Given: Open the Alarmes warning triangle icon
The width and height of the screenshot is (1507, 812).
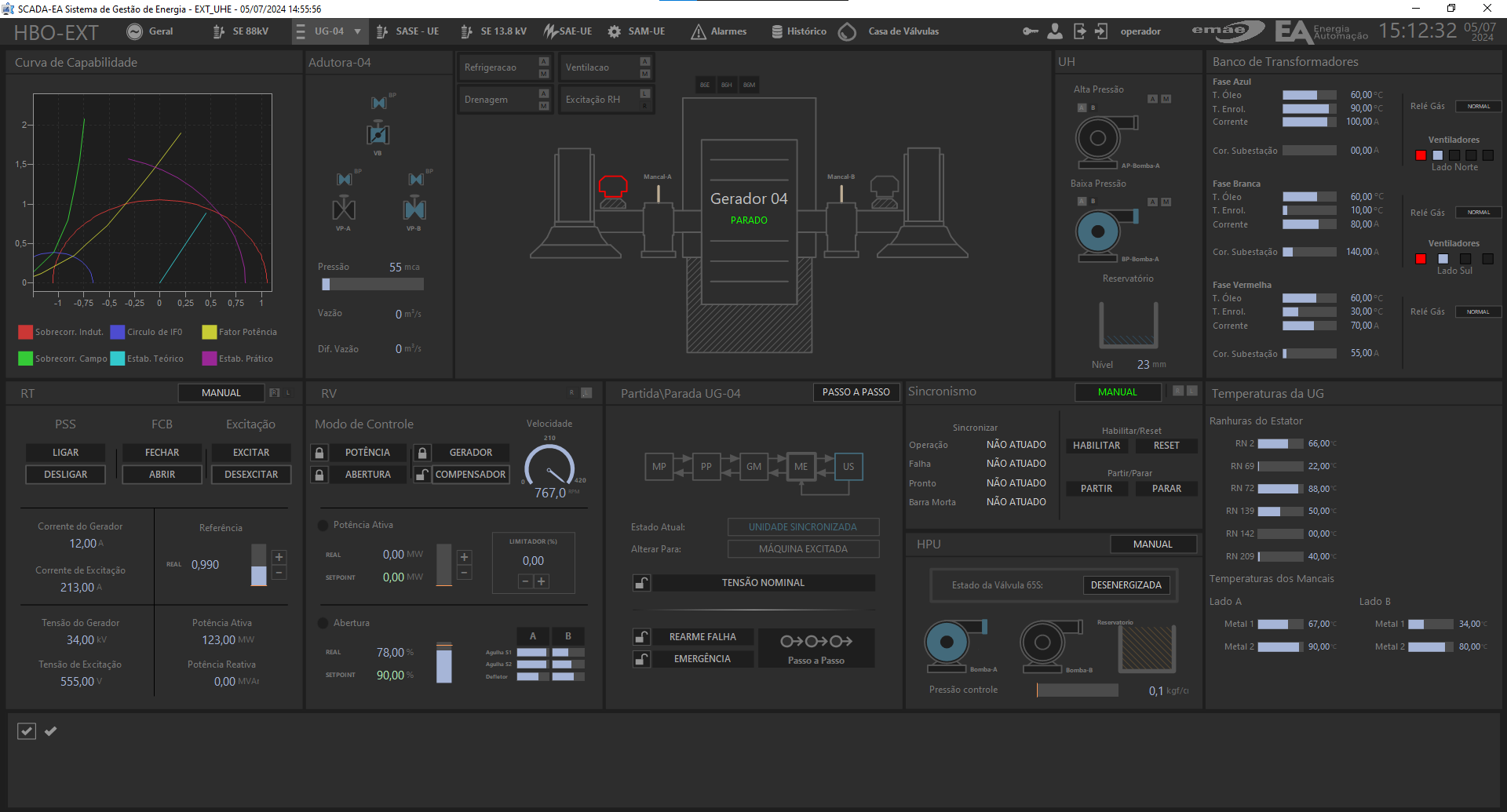Looking at the screenshot, I should (698, 31).
